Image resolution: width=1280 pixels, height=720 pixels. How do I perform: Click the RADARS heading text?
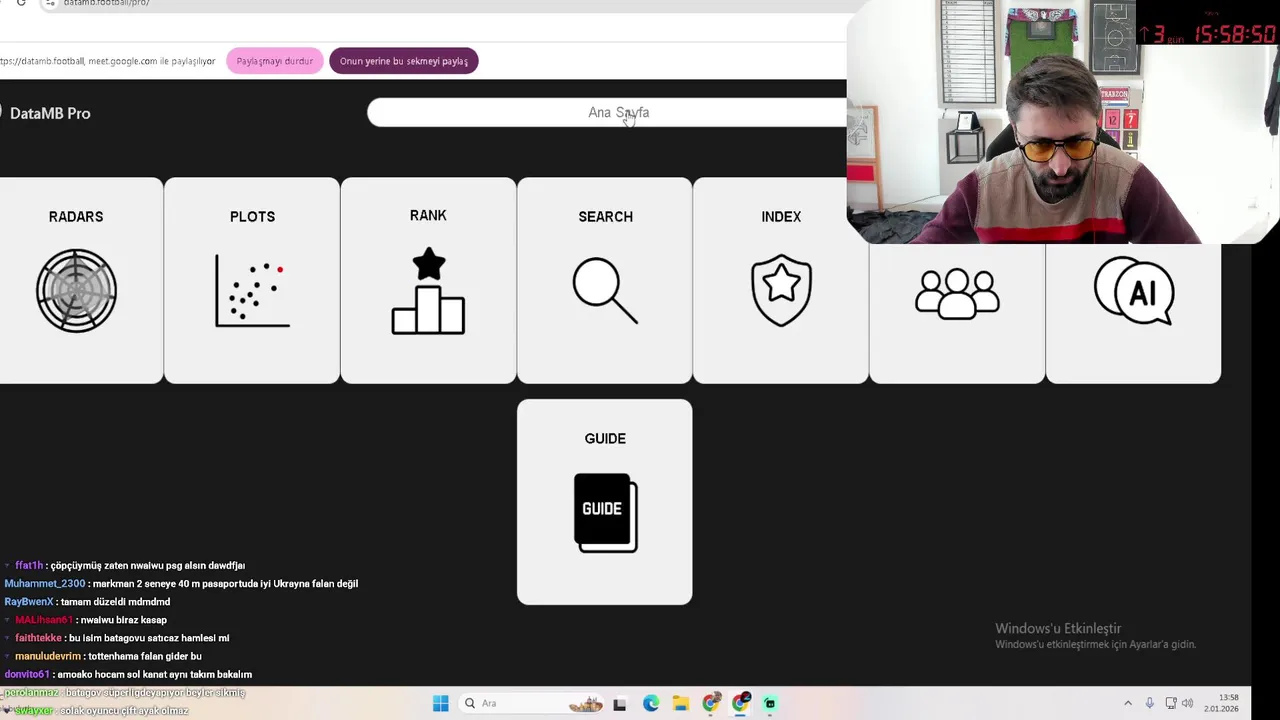click(76, 216)
